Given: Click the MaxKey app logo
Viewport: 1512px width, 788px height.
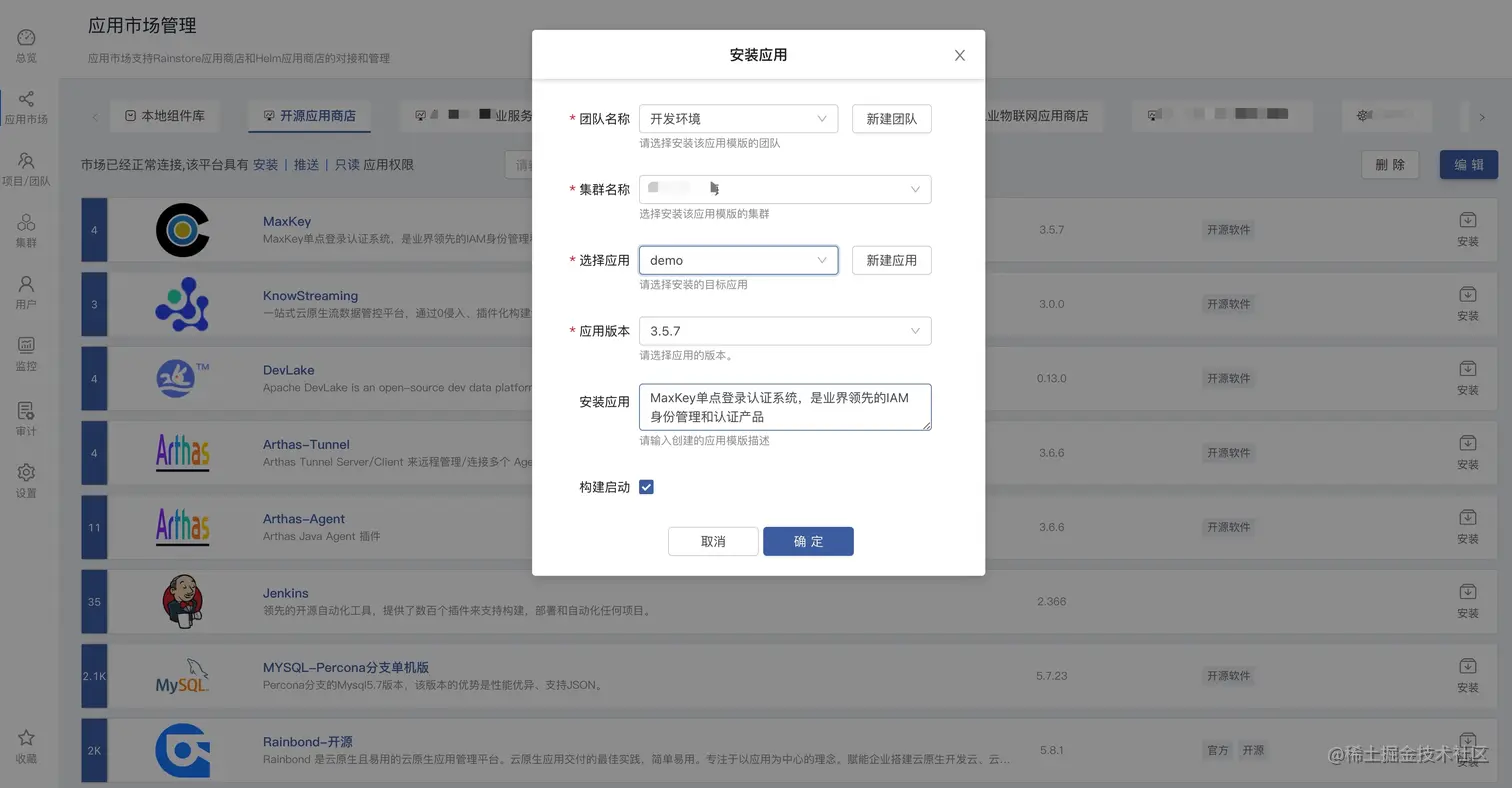Looking at the screenshot, I should point(182,230).
